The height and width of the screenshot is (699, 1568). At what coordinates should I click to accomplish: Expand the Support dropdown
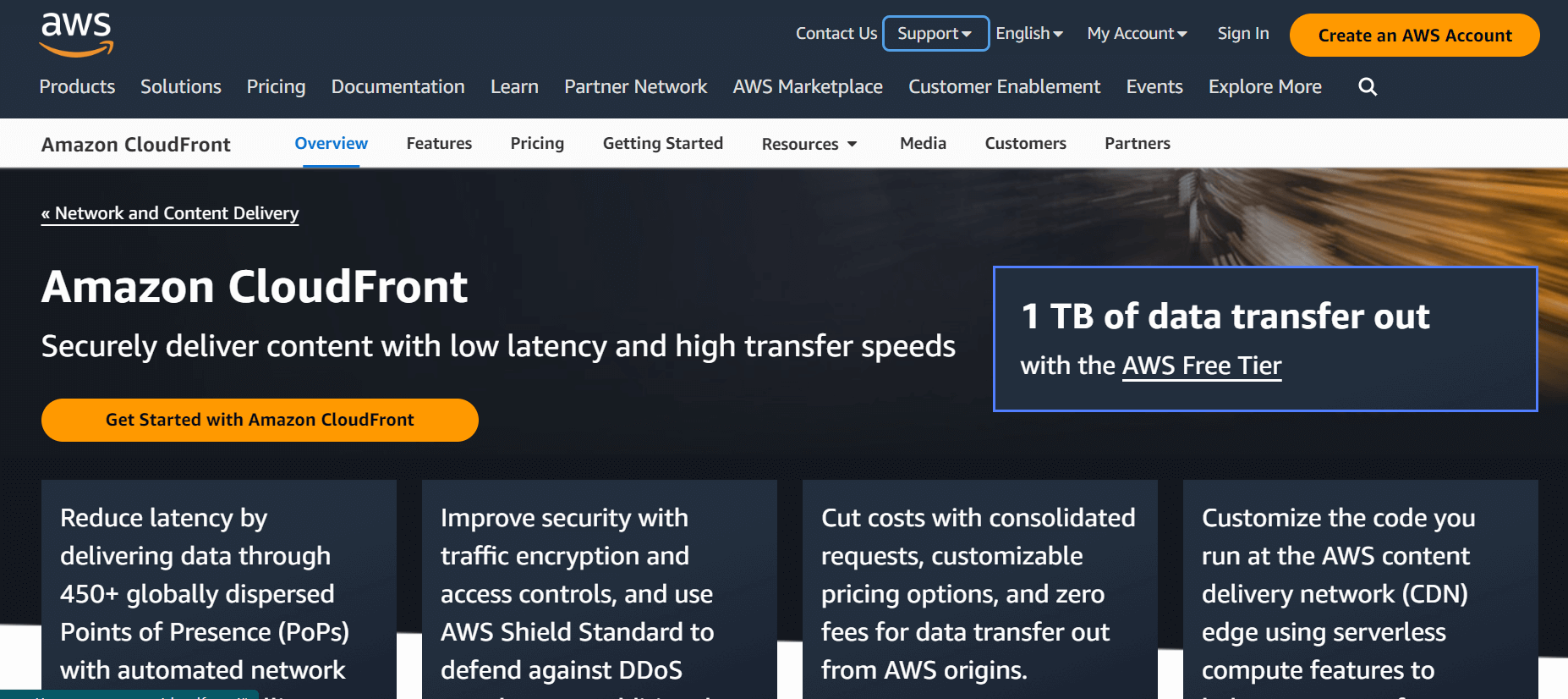(935, 33)
